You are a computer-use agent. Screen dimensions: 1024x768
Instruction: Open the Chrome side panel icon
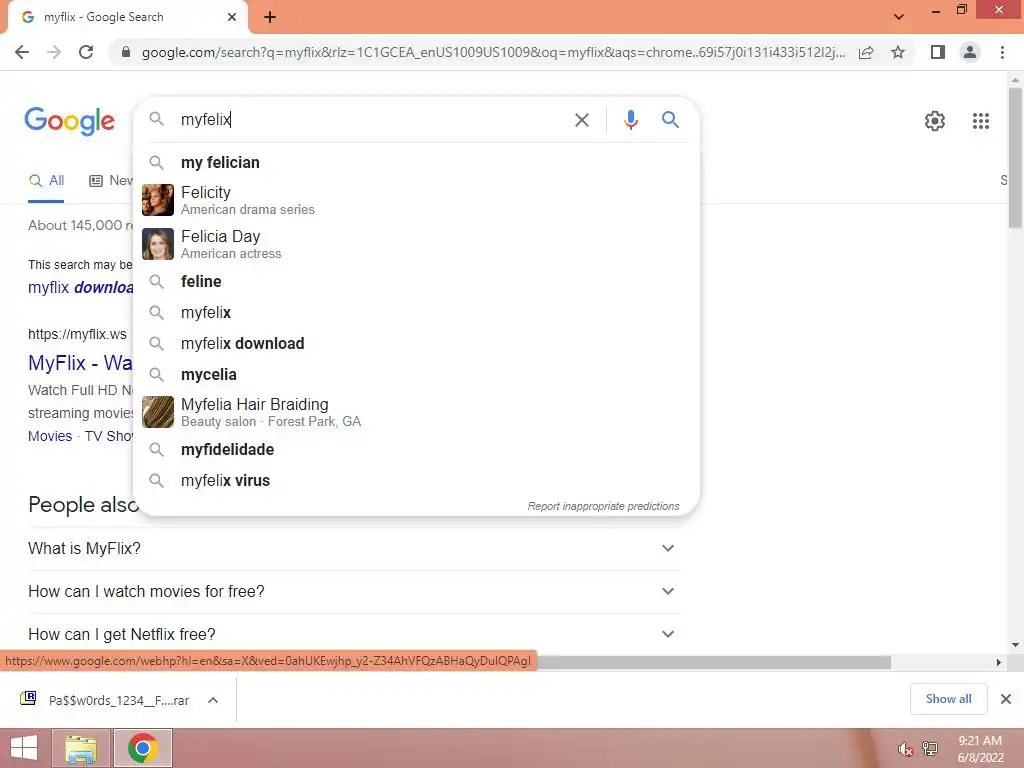[938, 52]
